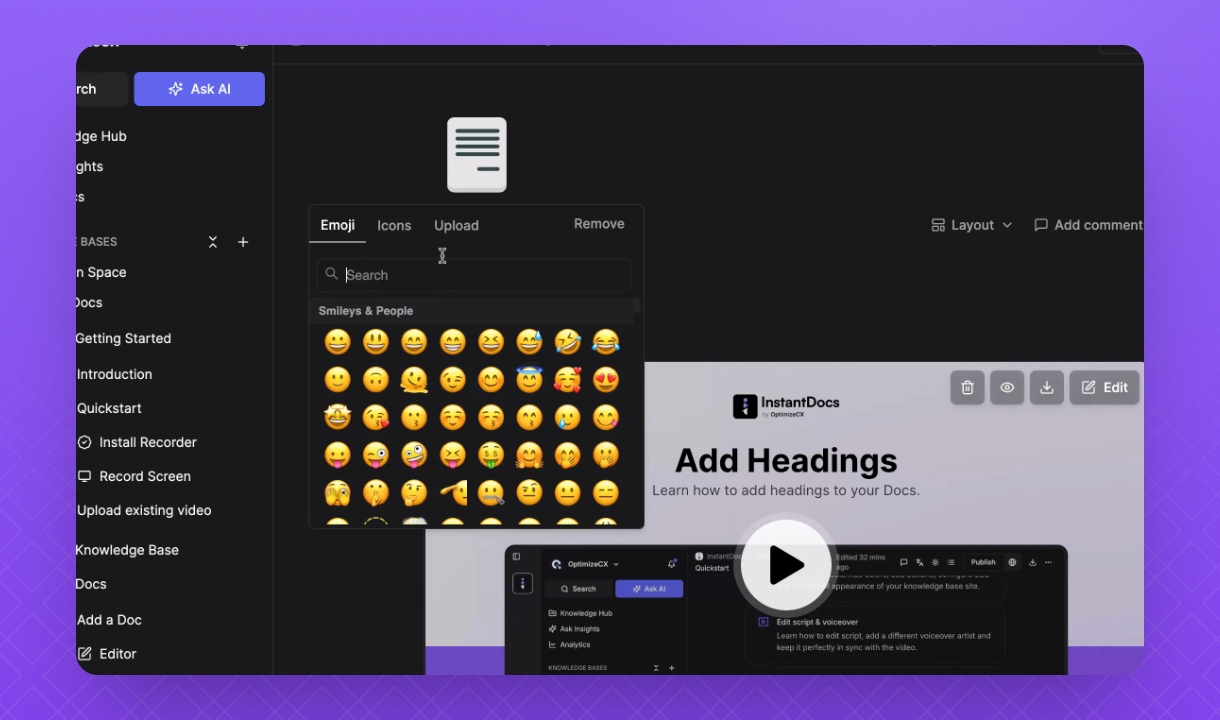Click the 'Smileys & People' category header
1220x720 pixels.
pyautogui.click(x=366, y=311)
